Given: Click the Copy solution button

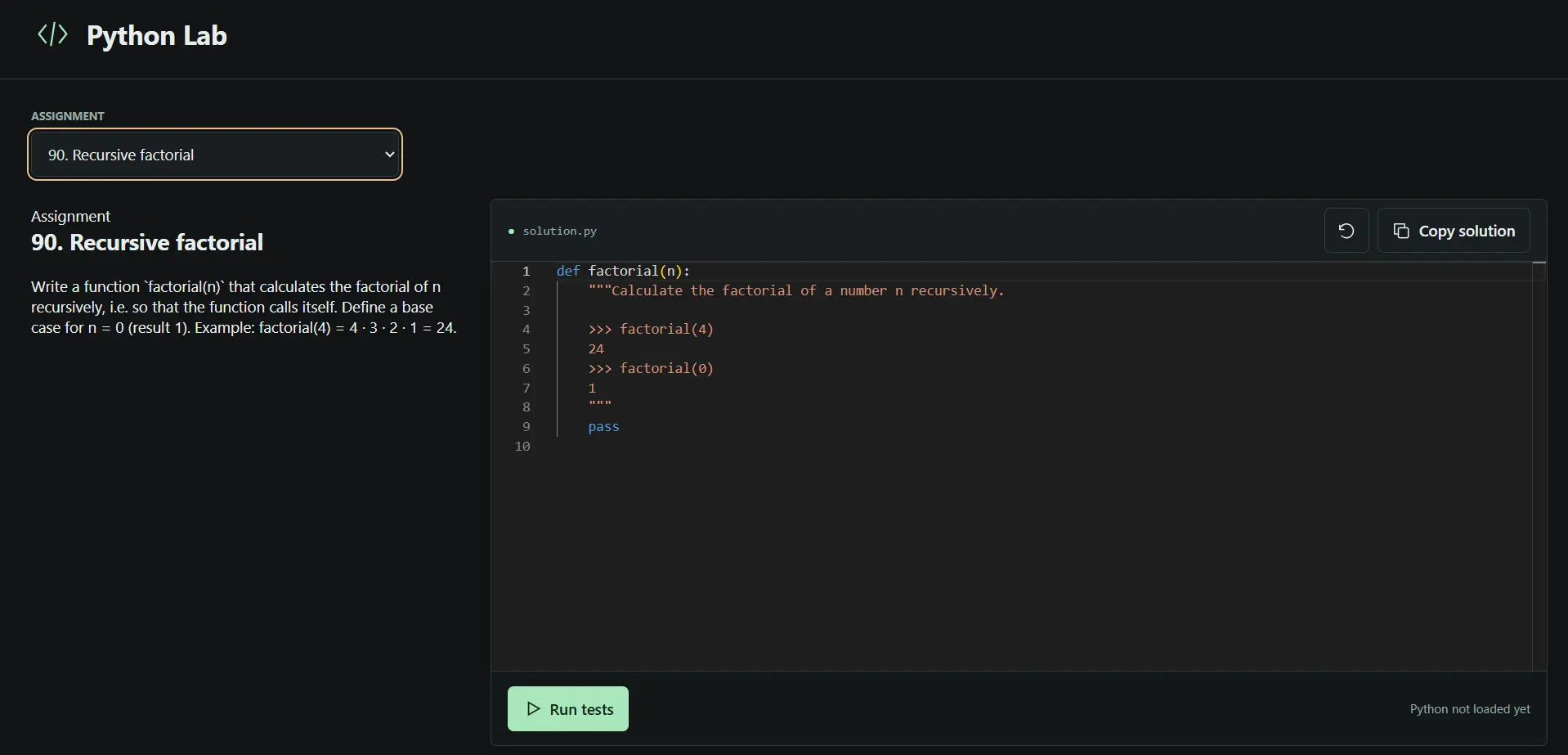Looking at the screenshot, I should 1454,231.
